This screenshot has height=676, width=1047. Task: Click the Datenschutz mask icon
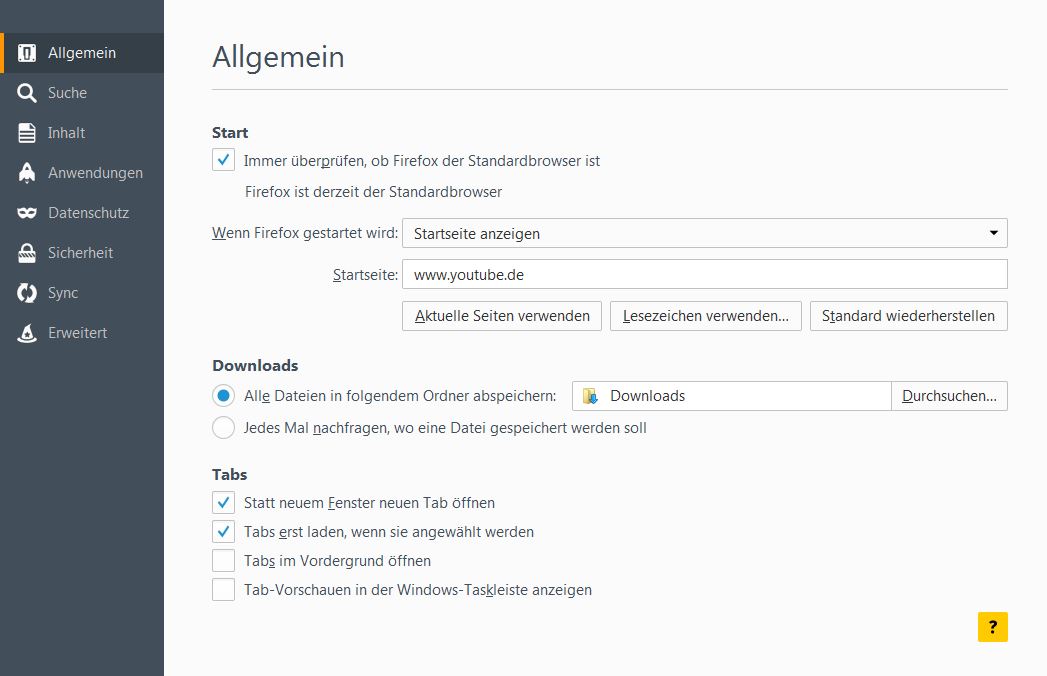[28, 213]
